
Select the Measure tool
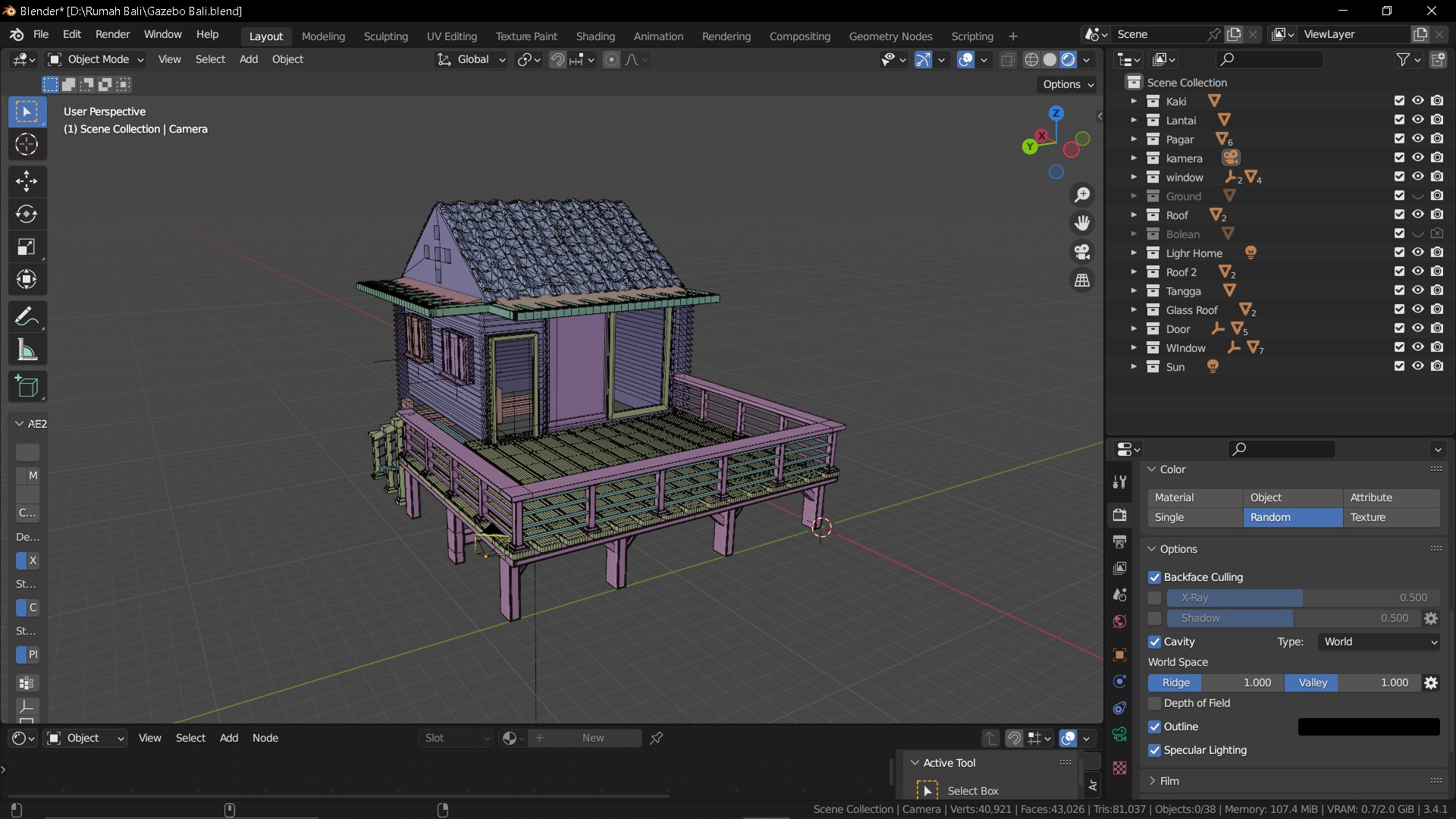pyautogui.click(x=27, y=350)
